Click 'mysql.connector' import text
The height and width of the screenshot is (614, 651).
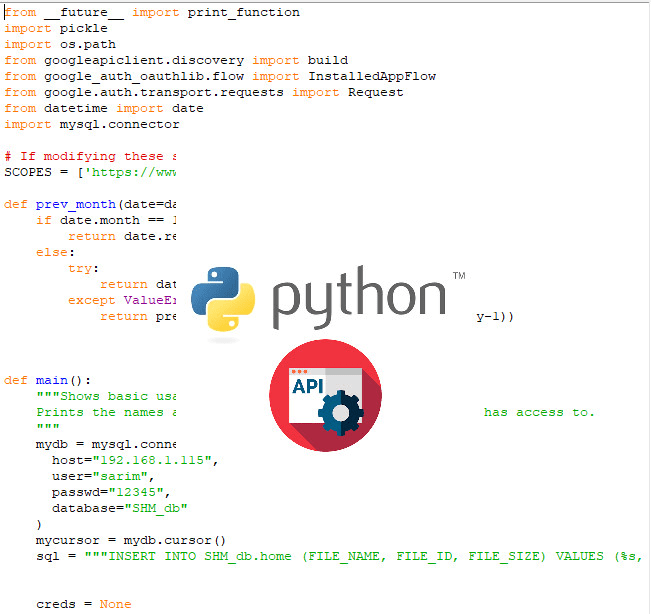tap(120, 125)
